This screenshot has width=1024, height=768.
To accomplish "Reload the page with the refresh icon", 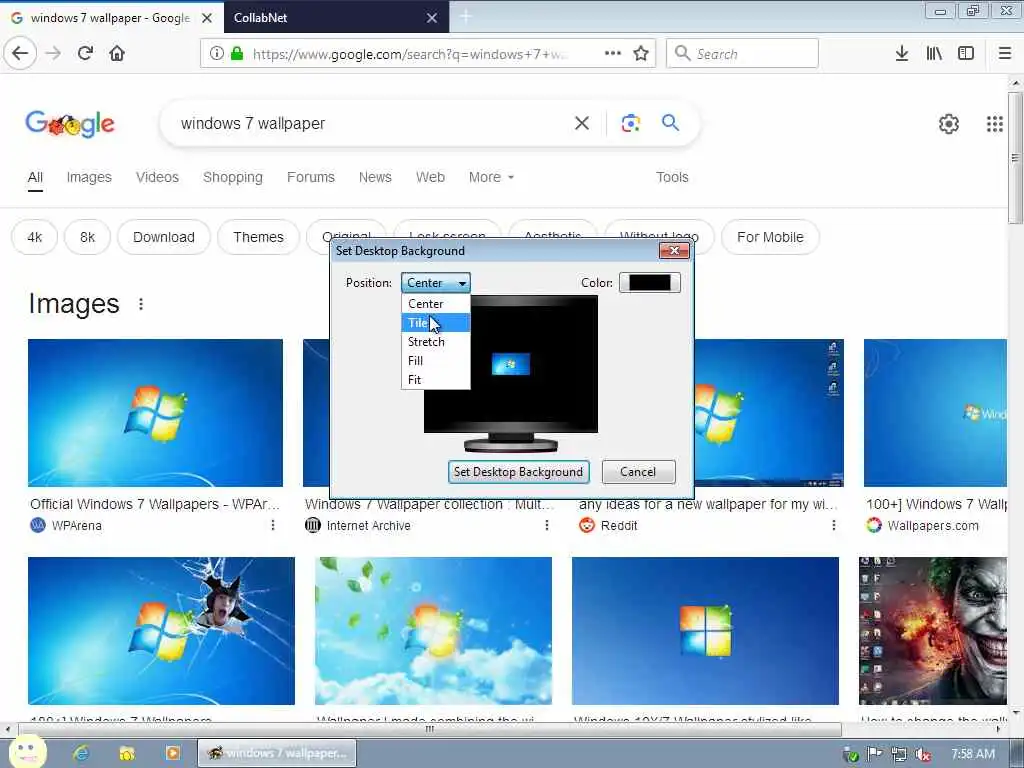I will pos(85,53).
